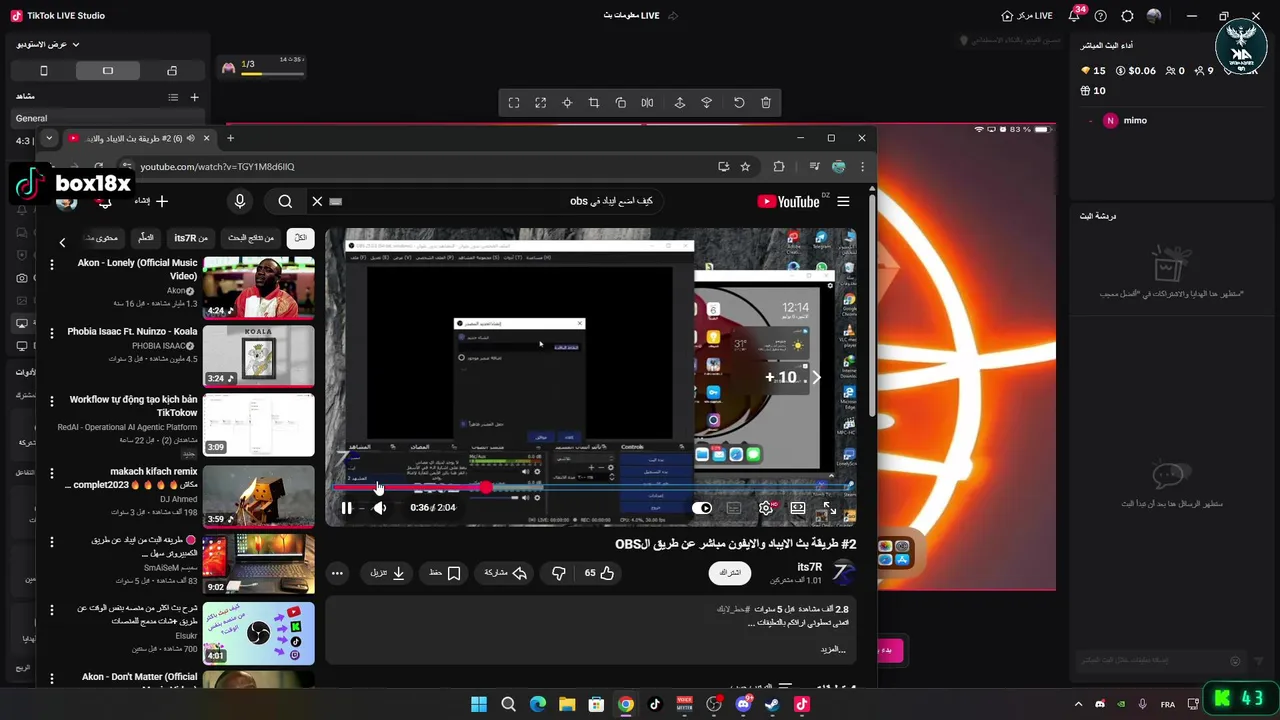Pause the YouTube video

point(346,508)
